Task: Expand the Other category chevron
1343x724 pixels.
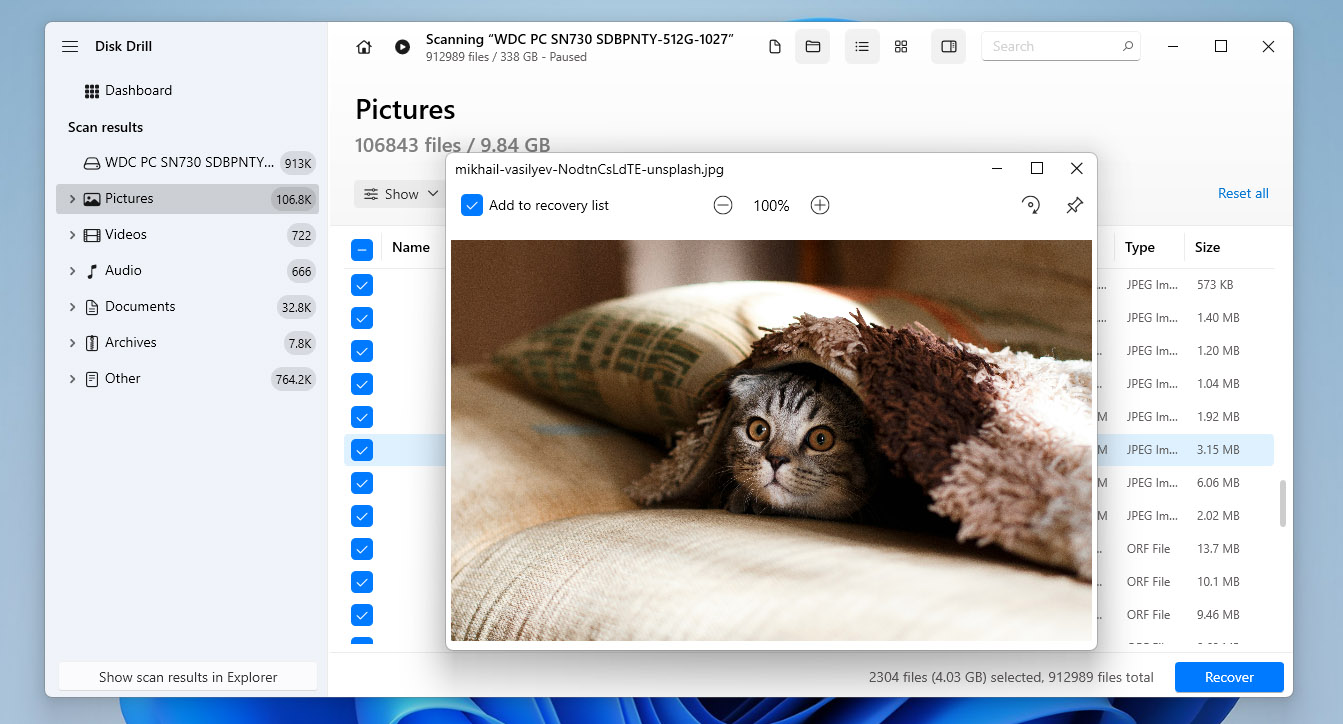Action: pos(72,379)
